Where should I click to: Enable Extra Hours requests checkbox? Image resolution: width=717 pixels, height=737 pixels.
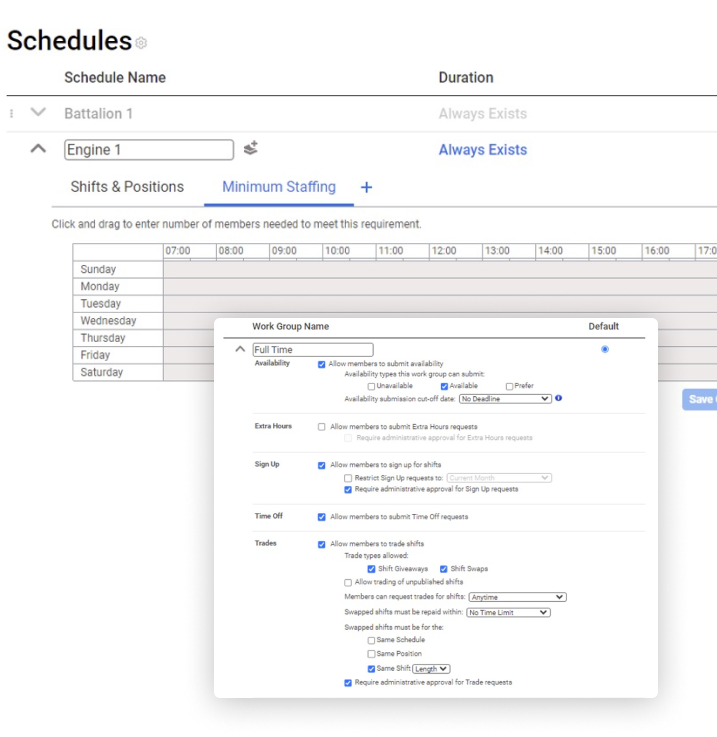tap(322, 427)
